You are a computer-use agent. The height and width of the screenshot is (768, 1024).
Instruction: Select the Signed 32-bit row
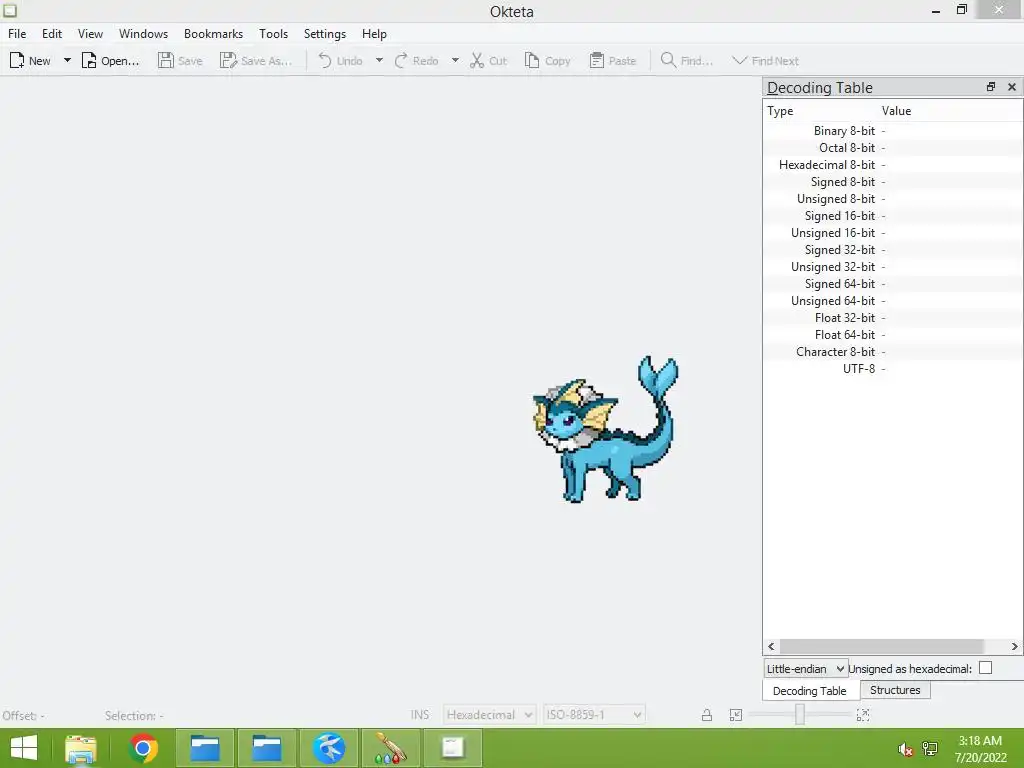pos(893,249)
